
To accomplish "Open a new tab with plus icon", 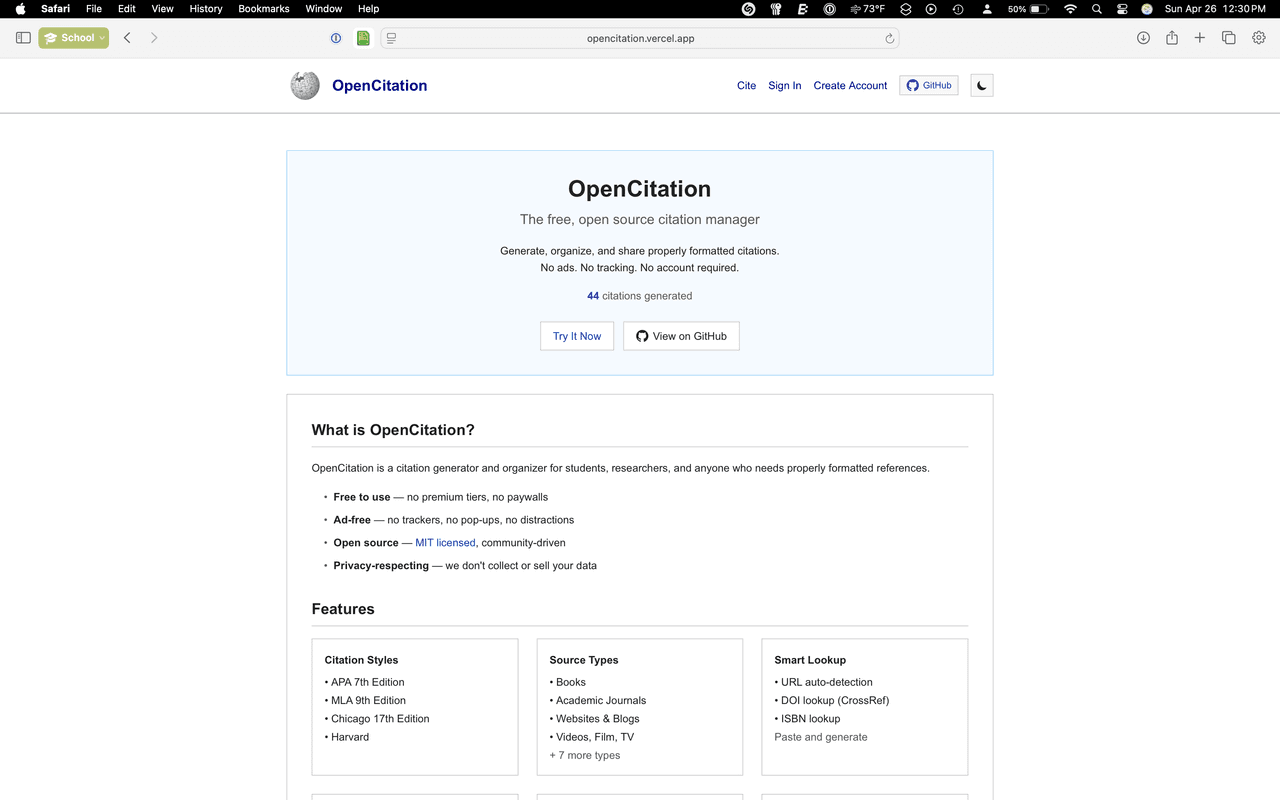I will (1200, 38).
